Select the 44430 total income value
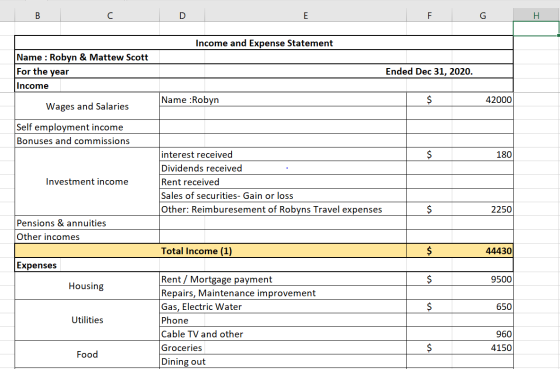Viewport: 560px width, 369px height. tap(482, 251)
